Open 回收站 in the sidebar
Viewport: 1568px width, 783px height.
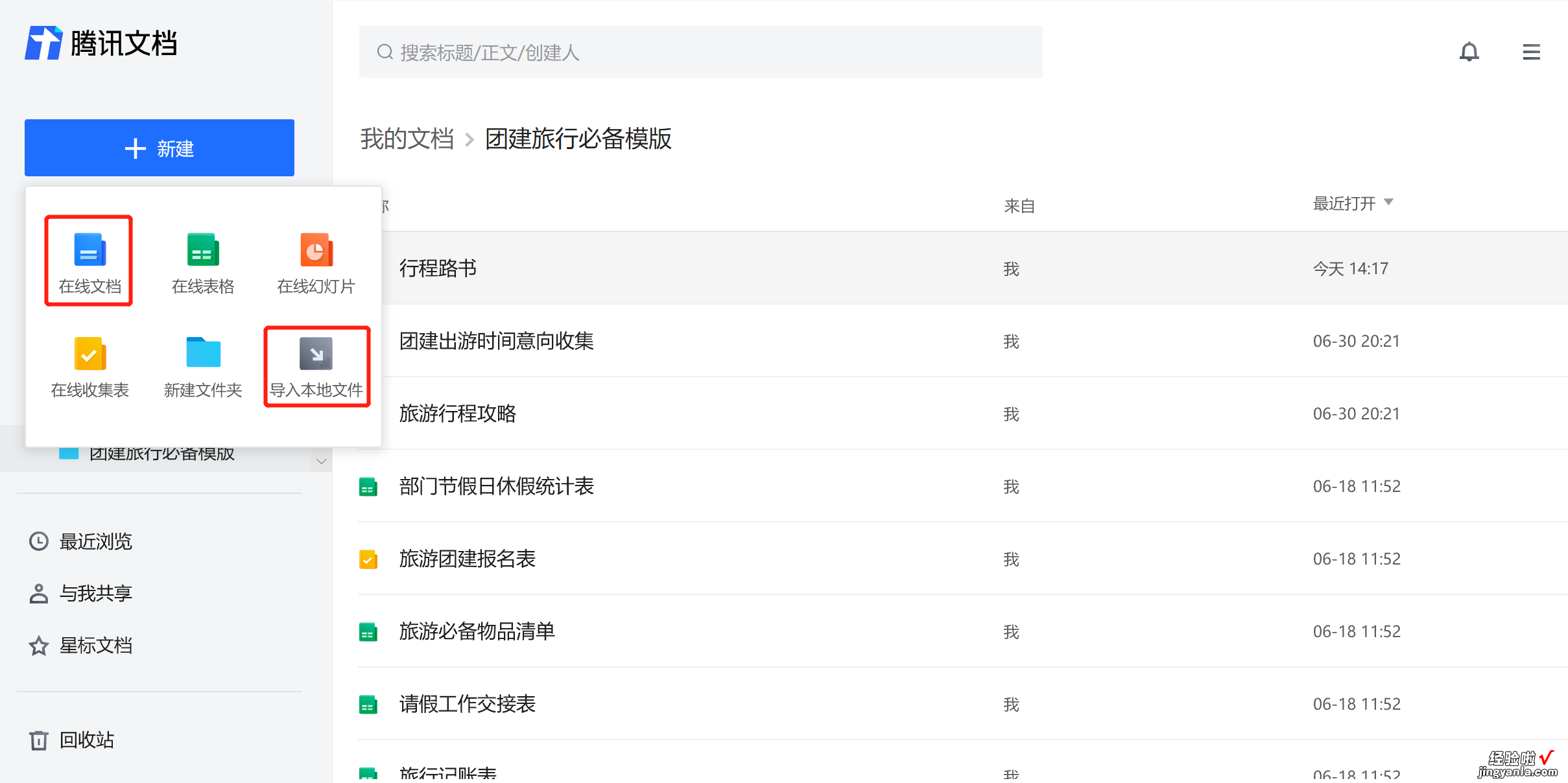point(86,740)
